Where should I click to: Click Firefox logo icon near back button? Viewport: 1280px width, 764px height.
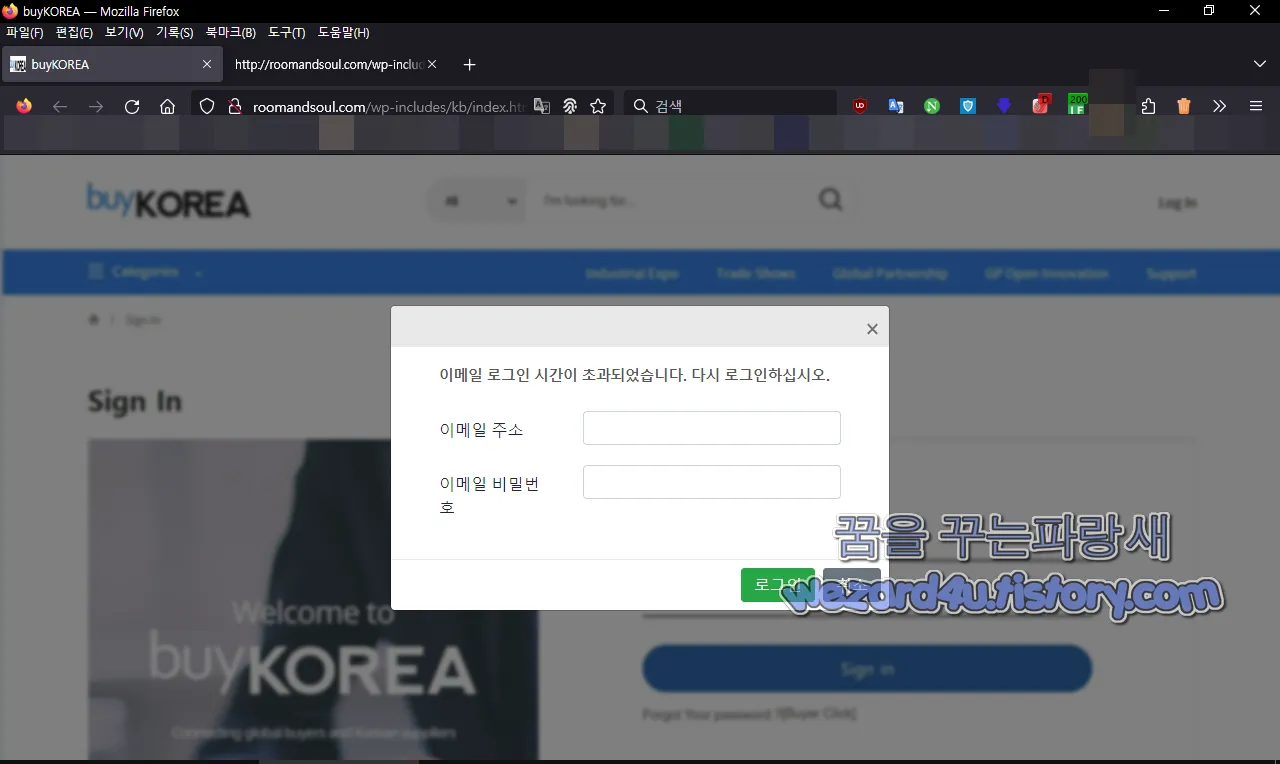(24, 106)
